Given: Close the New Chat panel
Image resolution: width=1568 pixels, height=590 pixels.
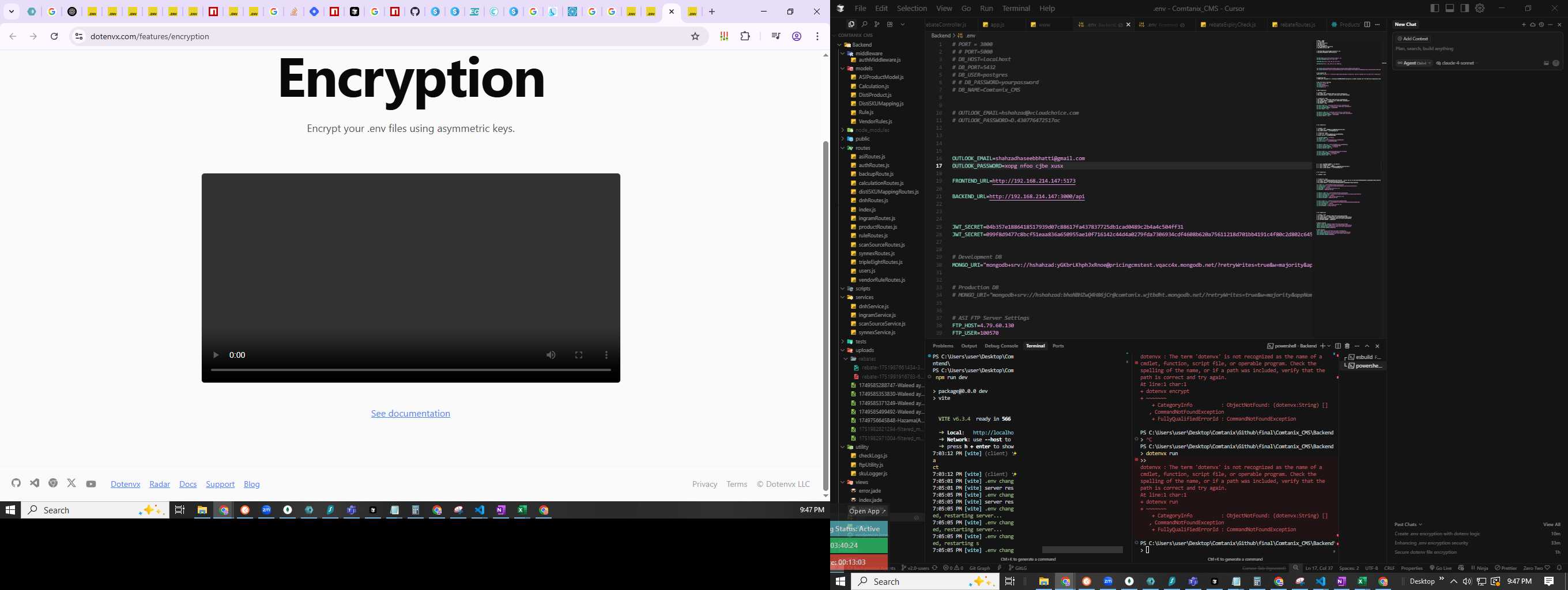Looking at the screenshot, I should pyautogui.click(x=1559, y=25).
